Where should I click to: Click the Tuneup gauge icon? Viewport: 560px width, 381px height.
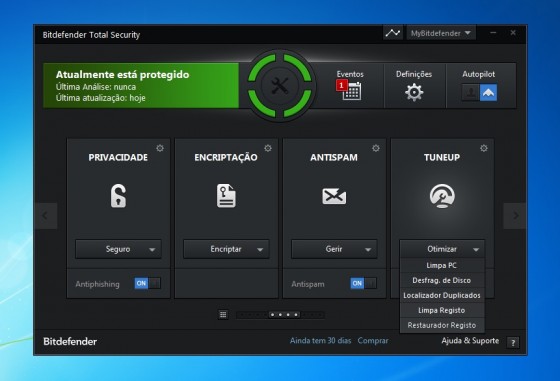(x=442, y=196)
